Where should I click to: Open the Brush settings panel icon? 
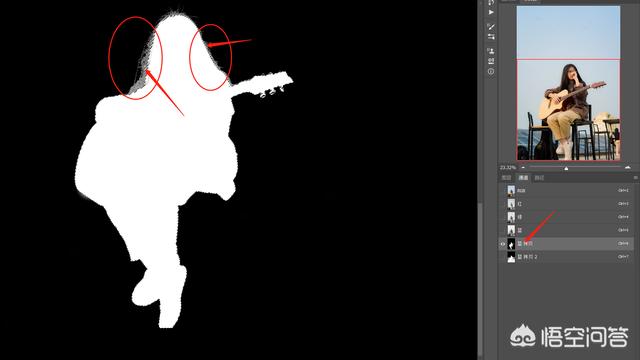point(491,27)
